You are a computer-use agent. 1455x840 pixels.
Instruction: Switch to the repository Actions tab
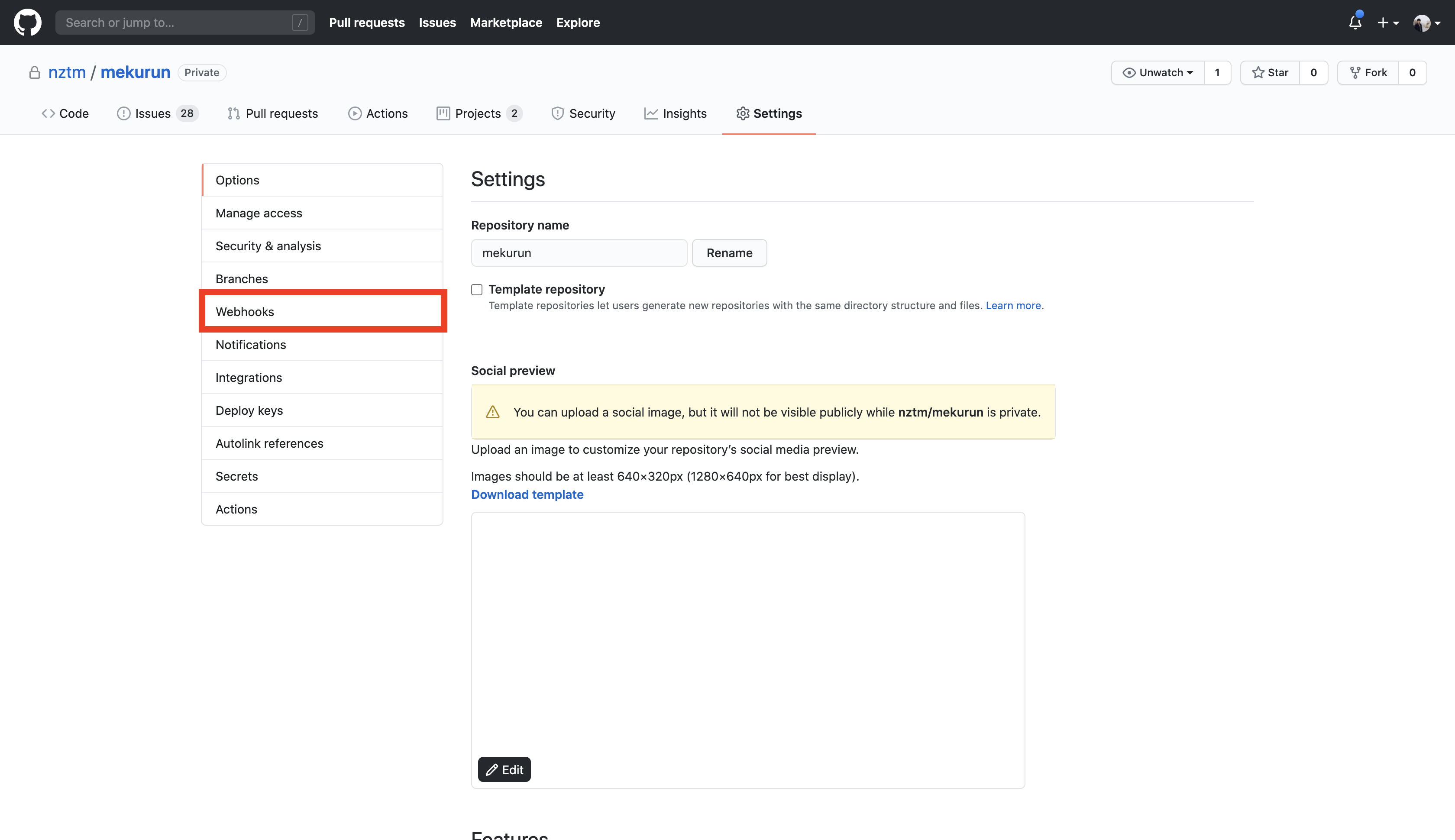(378, 113)
